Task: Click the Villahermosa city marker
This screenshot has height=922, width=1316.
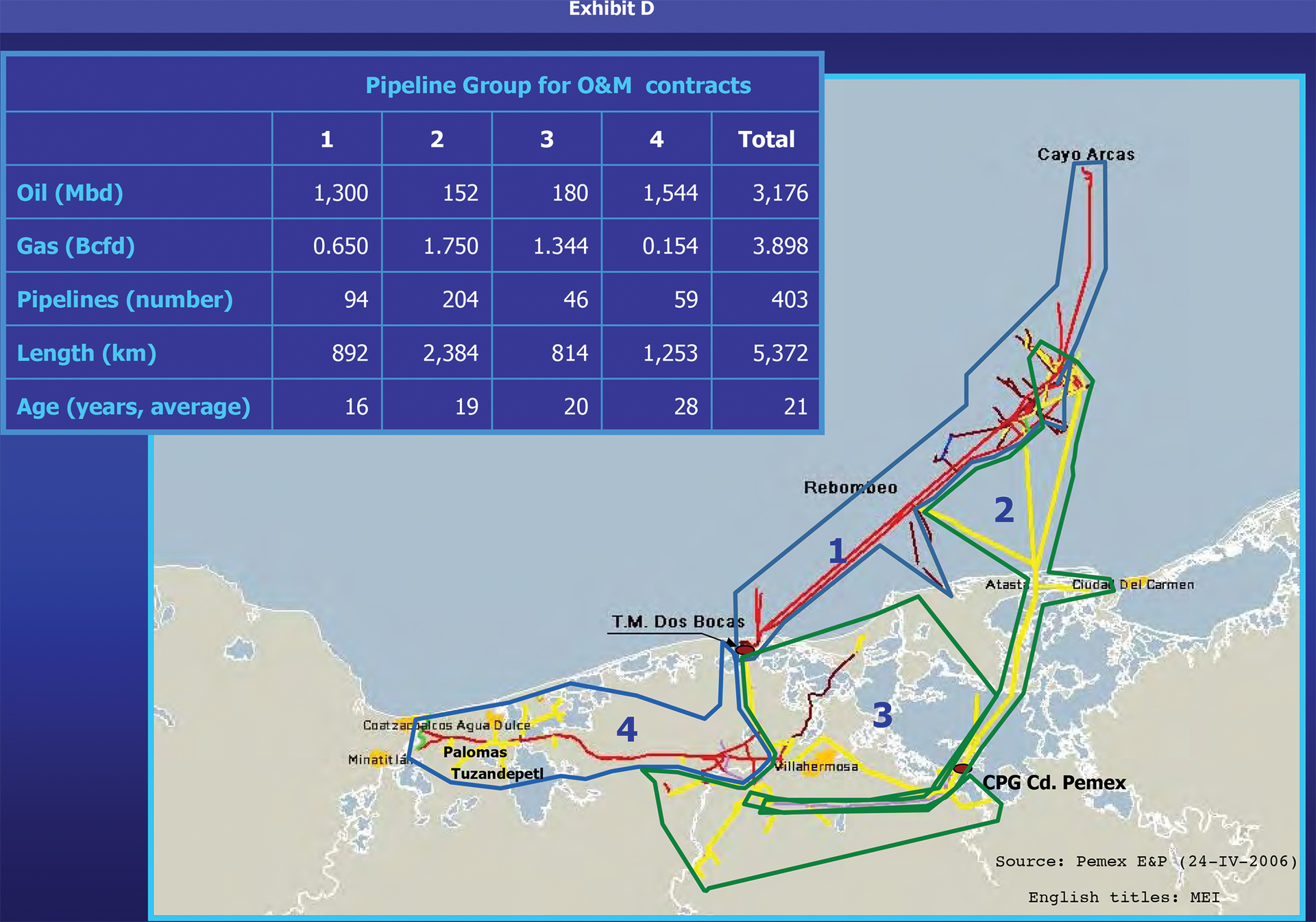Action: (816, 766)
